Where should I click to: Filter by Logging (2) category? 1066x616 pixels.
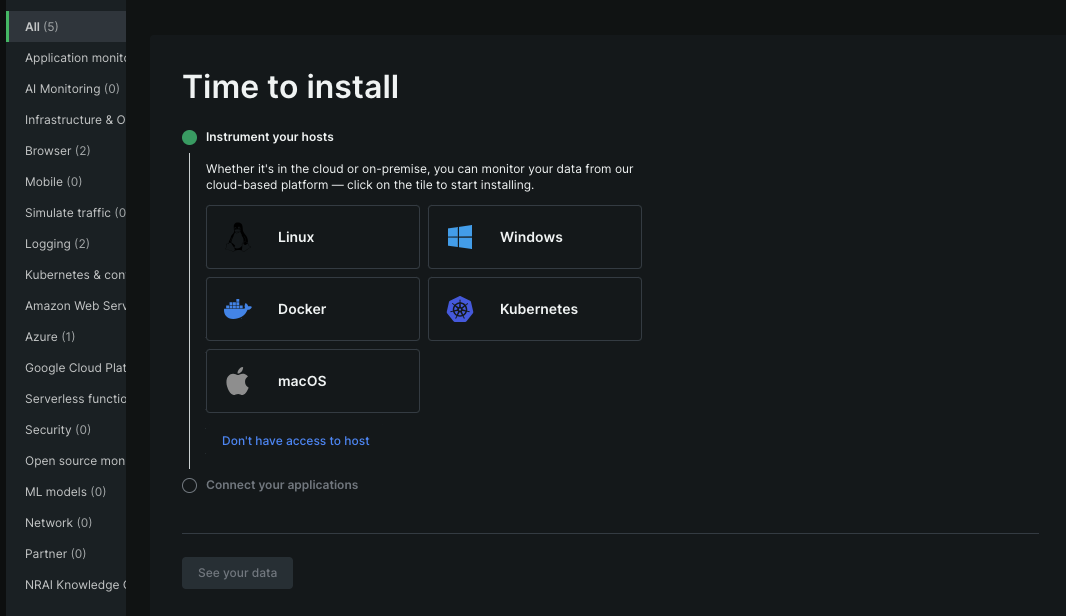[x=67, y=243]
